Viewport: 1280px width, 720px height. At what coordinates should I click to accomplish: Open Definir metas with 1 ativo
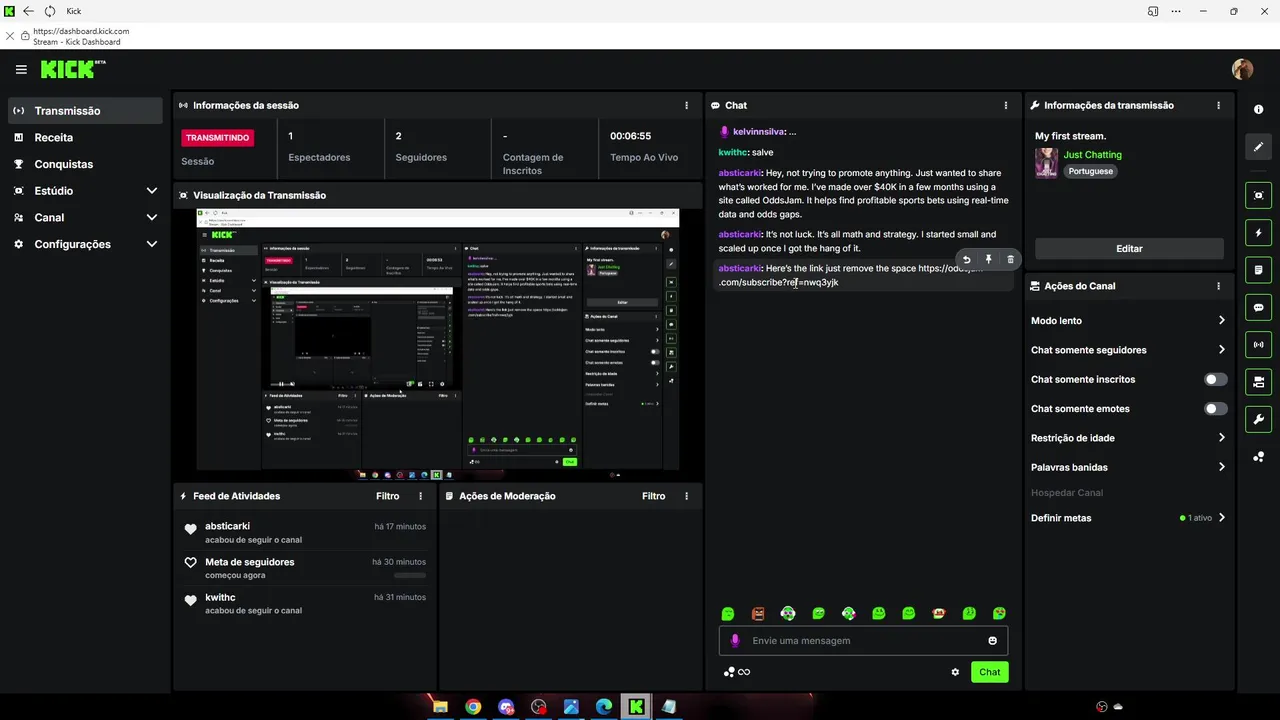coord(1128,518)
